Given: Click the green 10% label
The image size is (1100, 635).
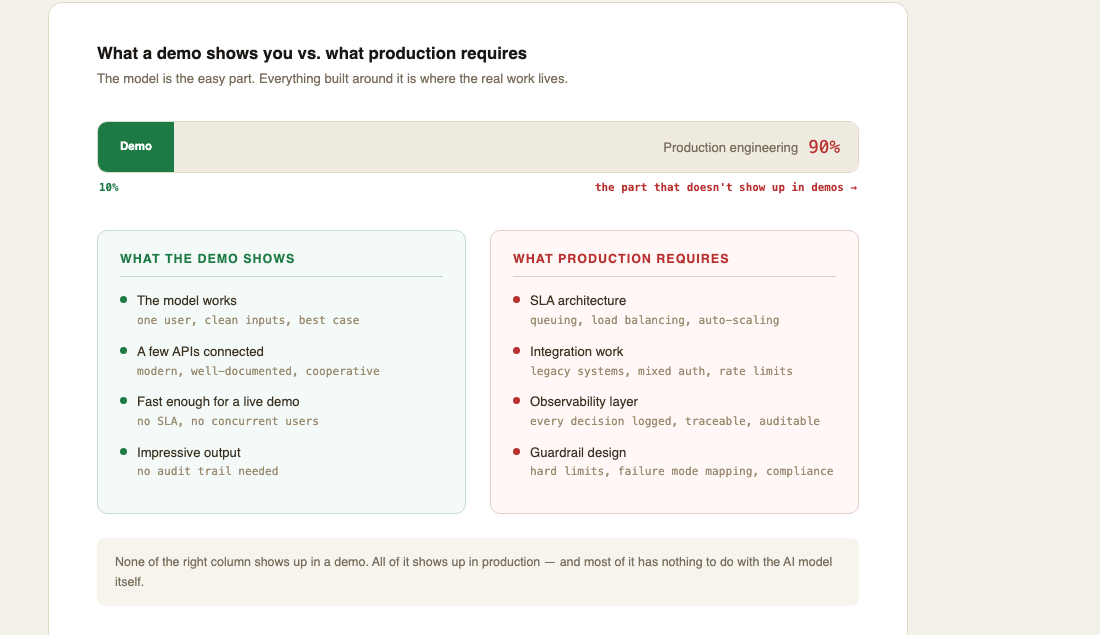Looking at the screenshot, I should [109, 187].
